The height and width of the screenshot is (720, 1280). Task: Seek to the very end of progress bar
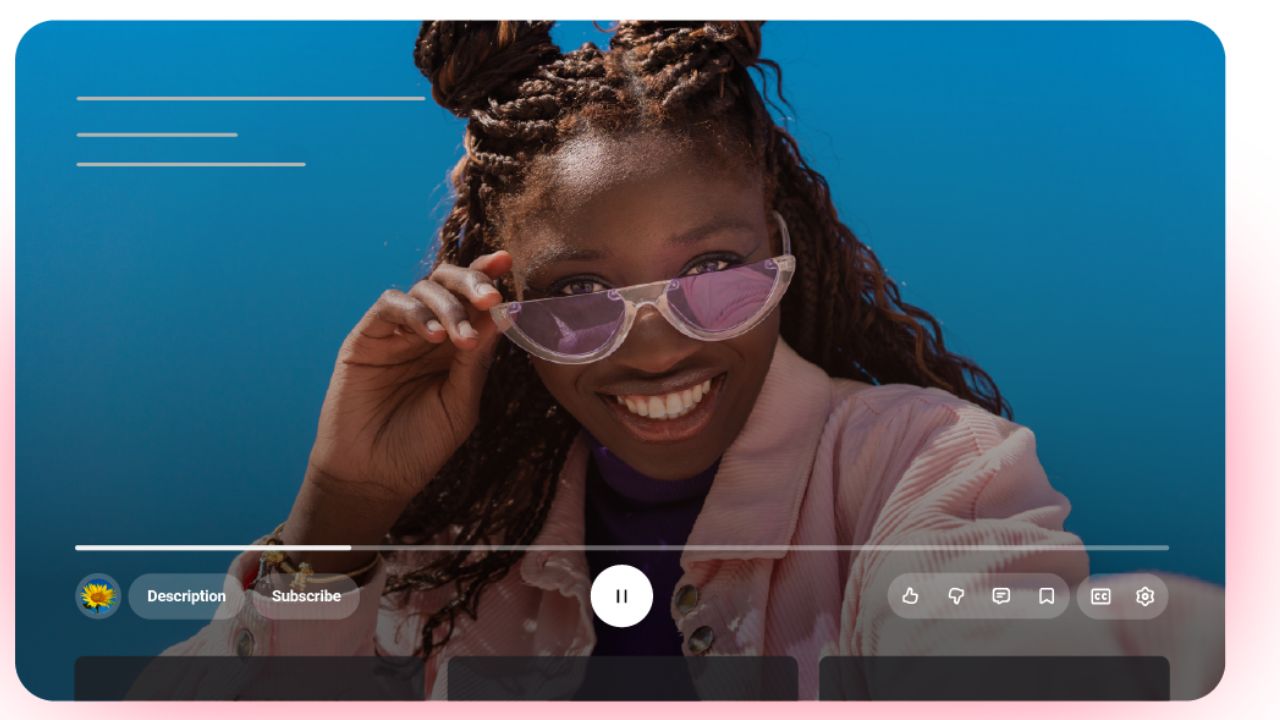point(1166,547)
